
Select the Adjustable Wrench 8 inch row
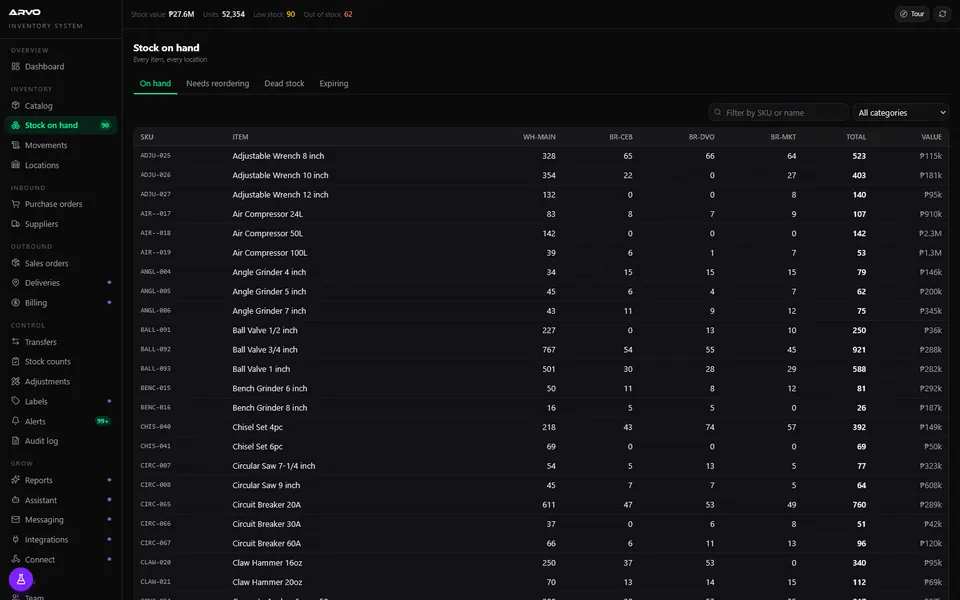coord(541,156)
